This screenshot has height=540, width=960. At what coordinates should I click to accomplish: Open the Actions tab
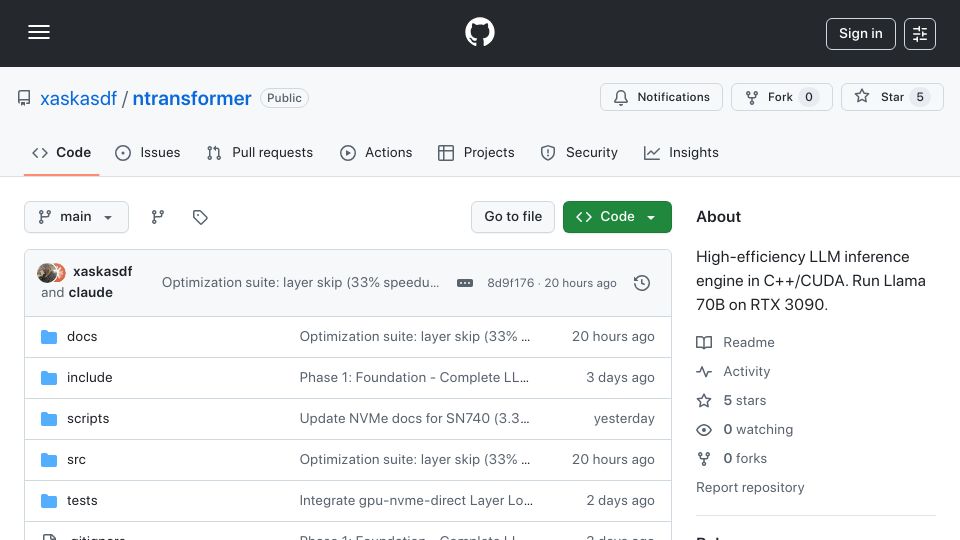(376, 152)
